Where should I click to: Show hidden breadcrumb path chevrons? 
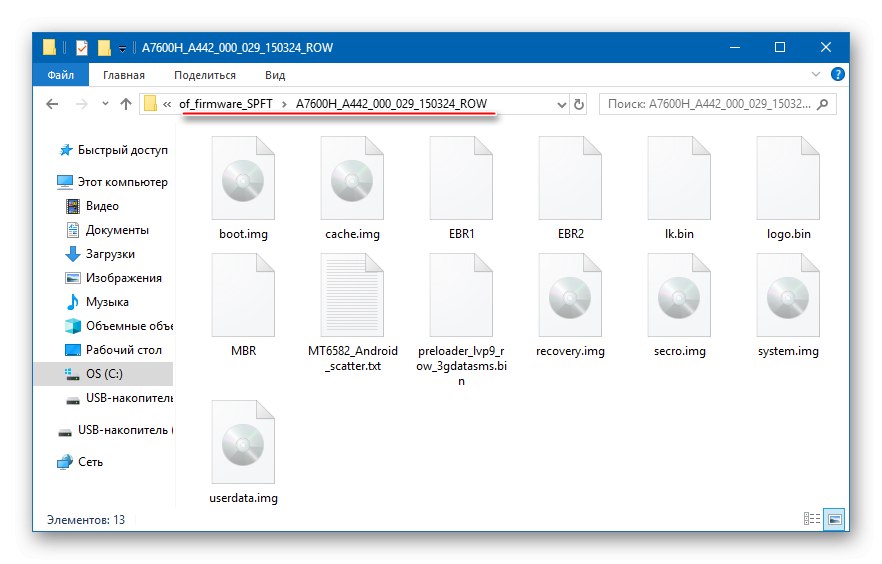point(167,104)
